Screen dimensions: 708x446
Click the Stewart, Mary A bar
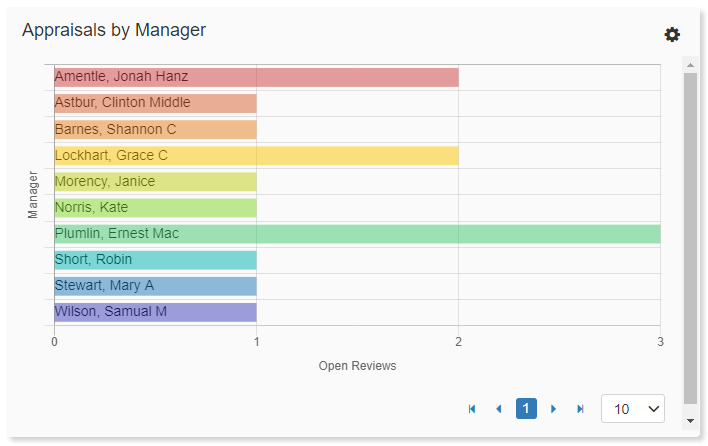pyautogui.click(x=155, y=286)
